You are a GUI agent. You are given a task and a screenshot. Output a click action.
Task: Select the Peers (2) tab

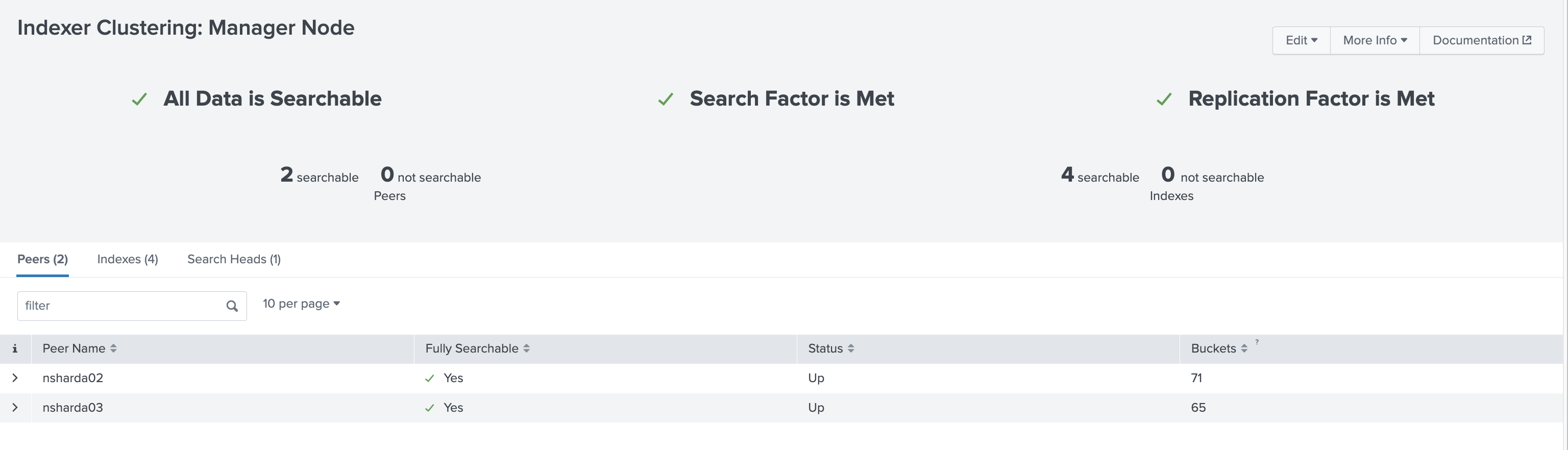[x=42, y=259]
